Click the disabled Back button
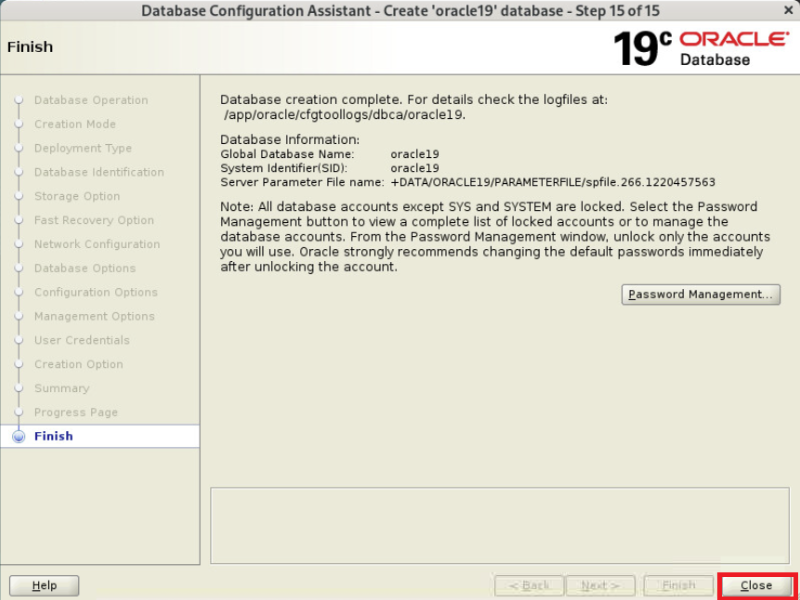The image size is (800, 600). tap(529, 585)
